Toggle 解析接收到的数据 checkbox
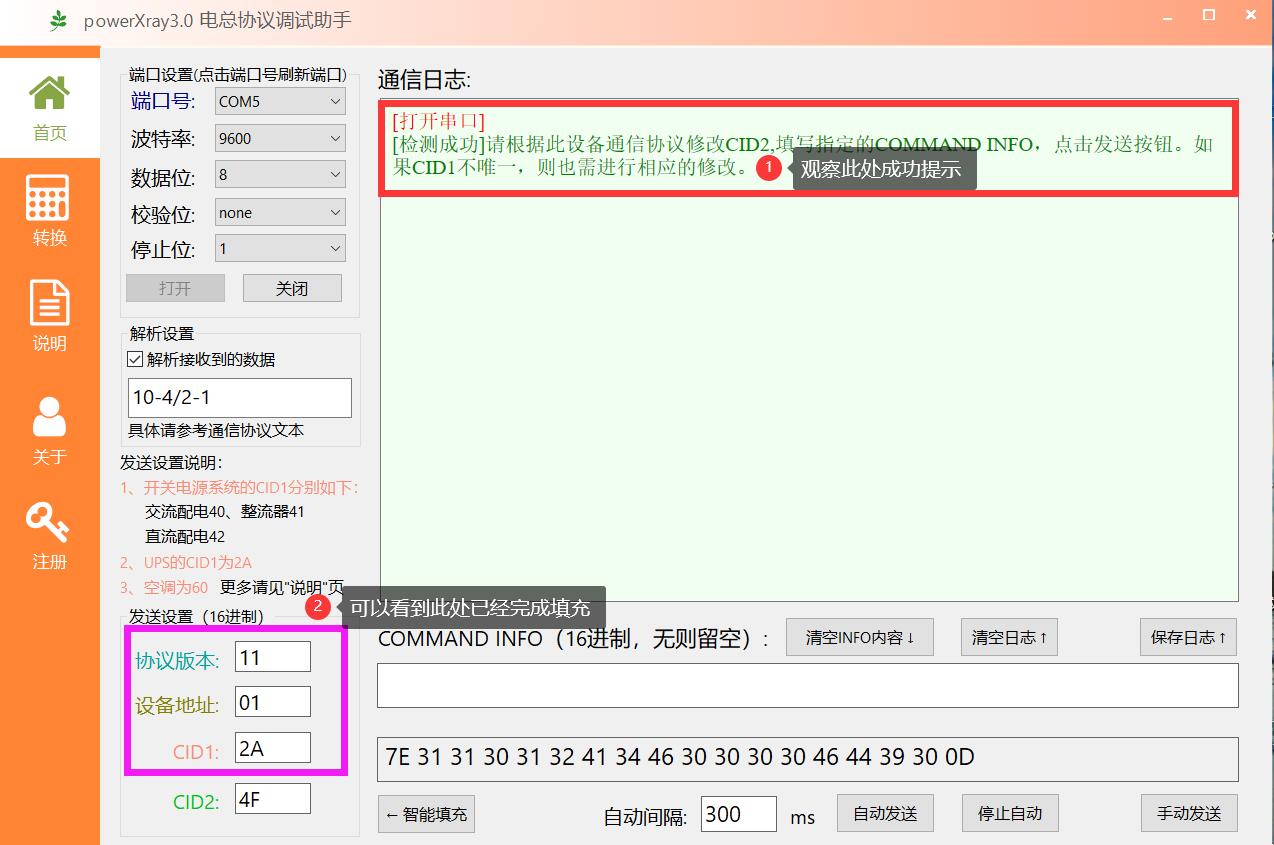Viewport: 1274px width, 845px height. 135,359
